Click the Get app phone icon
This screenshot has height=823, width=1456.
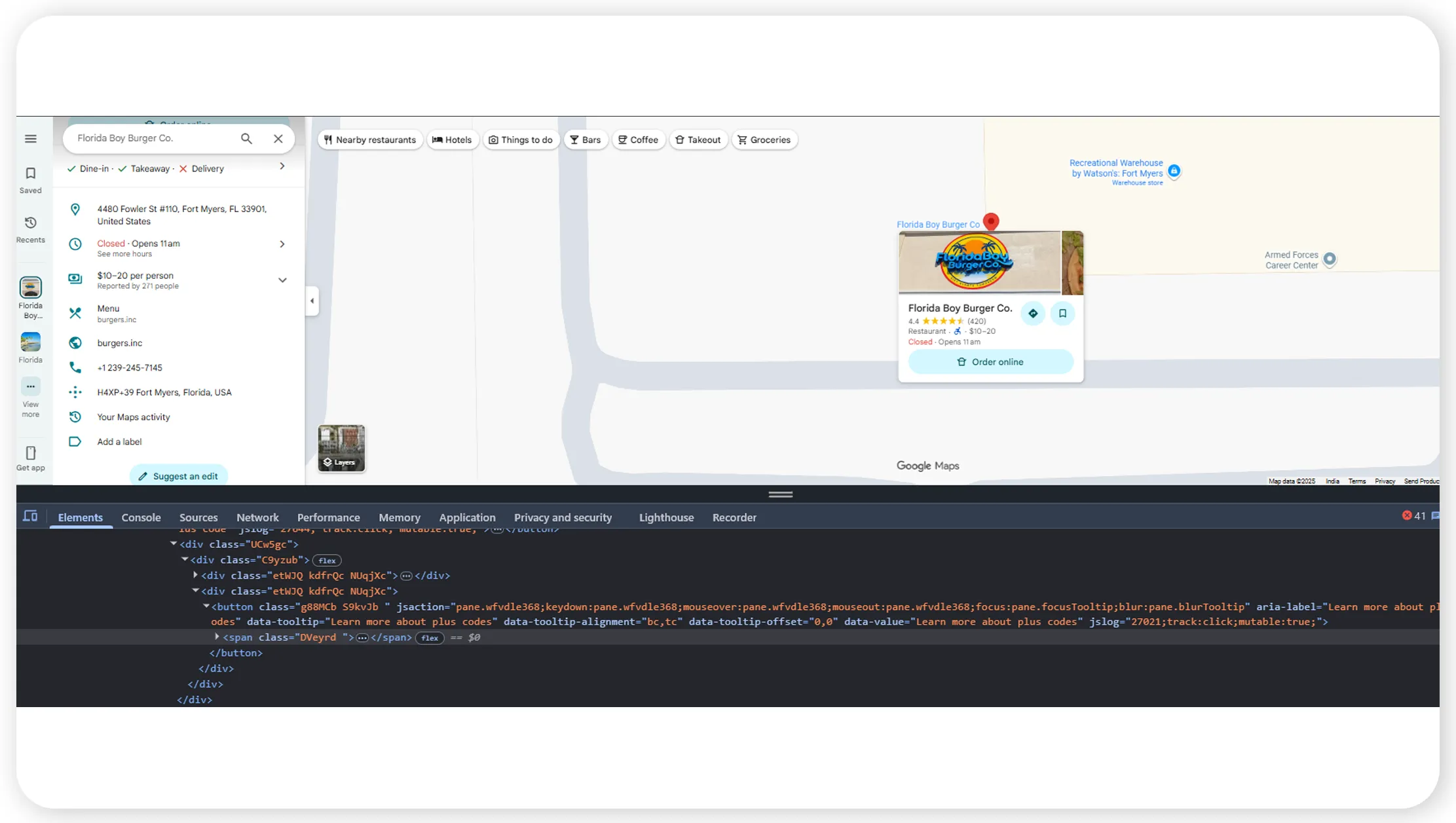pos(30,453)
